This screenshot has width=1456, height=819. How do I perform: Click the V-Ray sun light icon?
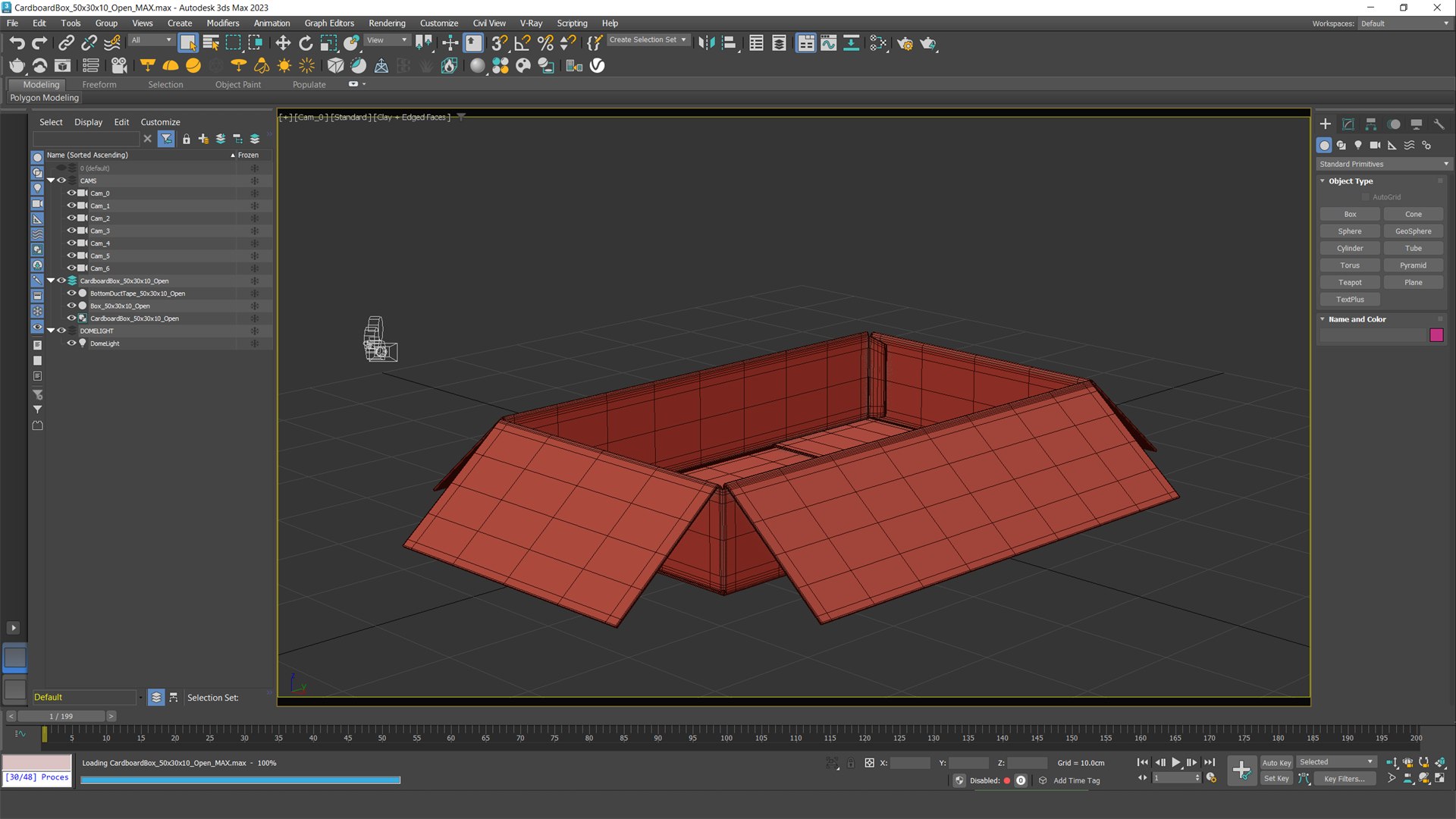pos(284,66)
